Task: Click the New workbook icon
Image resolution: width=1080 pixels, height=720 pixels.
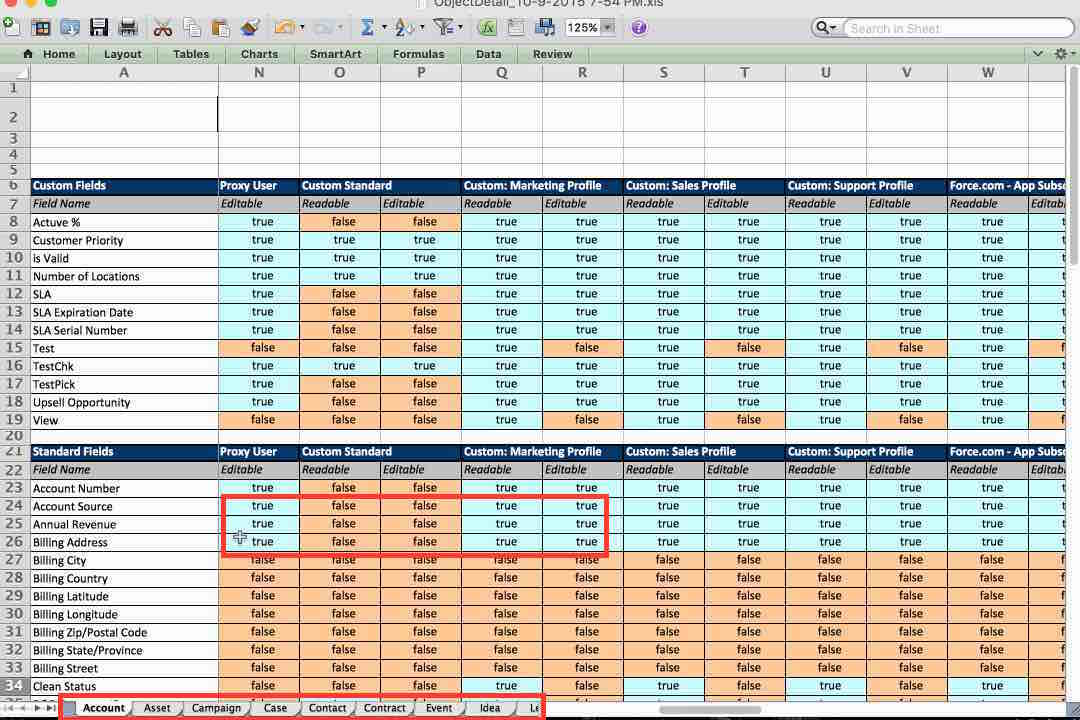Action: pos(12,28)
